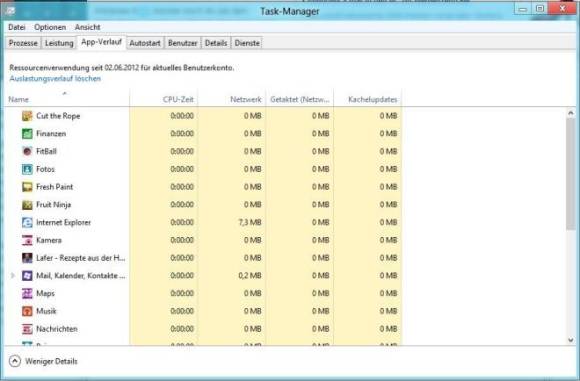
Task: Click the Nachrichten app icon
Action: (x=27, y=329)
